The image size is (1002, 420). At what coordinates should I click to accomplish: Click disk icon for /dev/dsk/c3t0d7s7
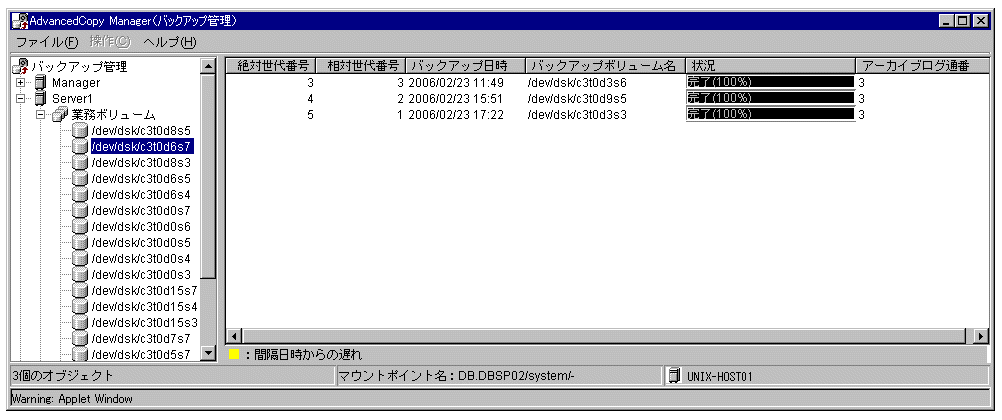(80, 338)
